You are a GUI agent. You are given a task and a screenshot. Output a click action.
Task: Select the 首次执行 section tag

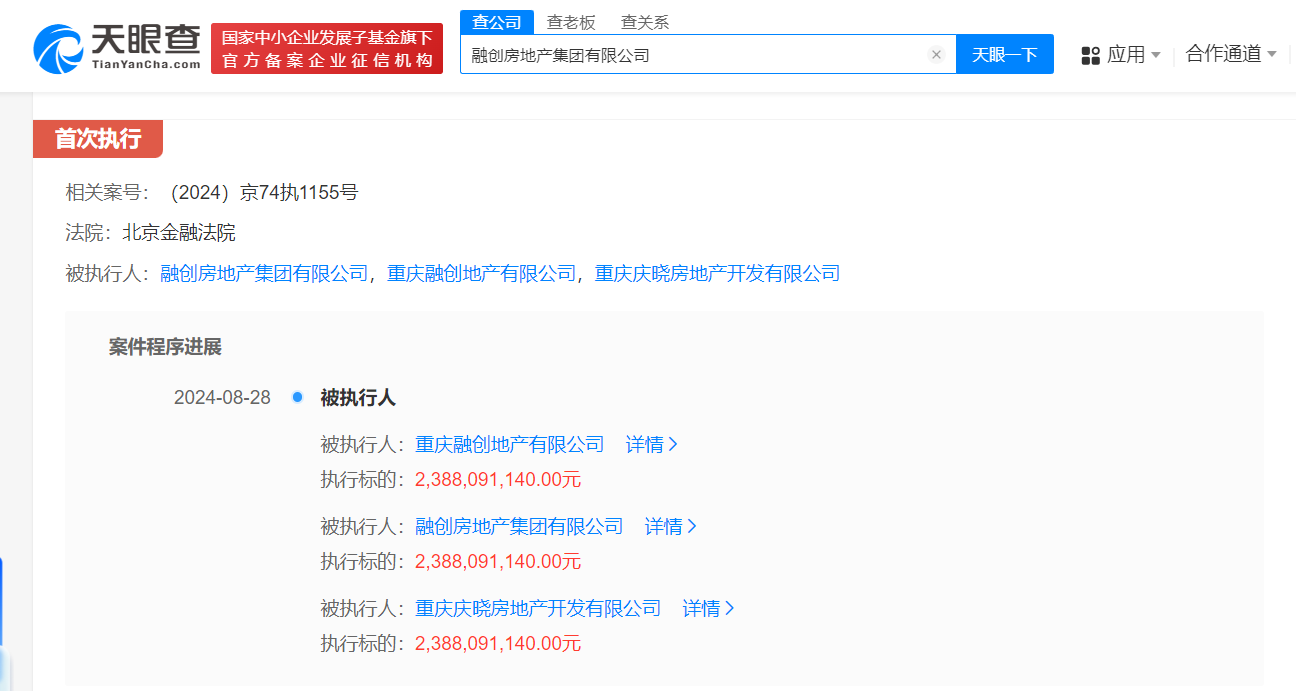98,139
